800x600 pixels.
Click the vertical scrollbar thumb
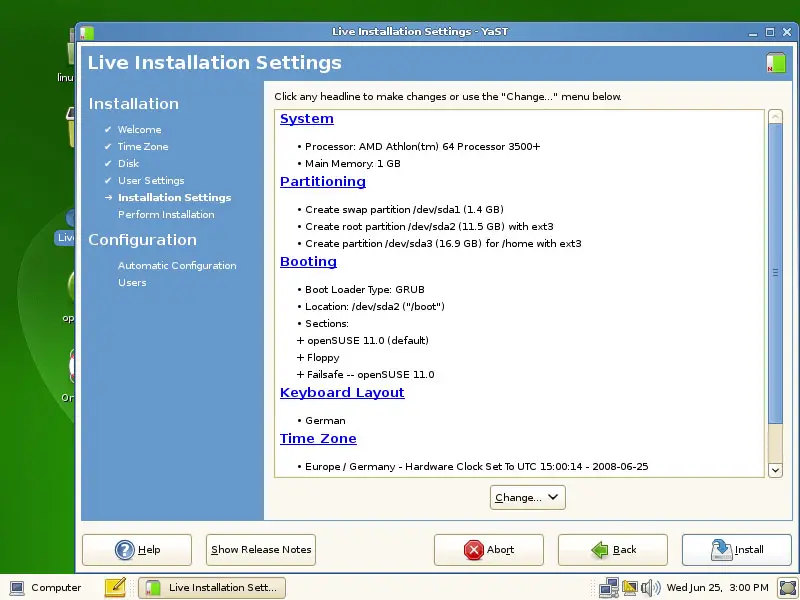[x=776, y=273]
